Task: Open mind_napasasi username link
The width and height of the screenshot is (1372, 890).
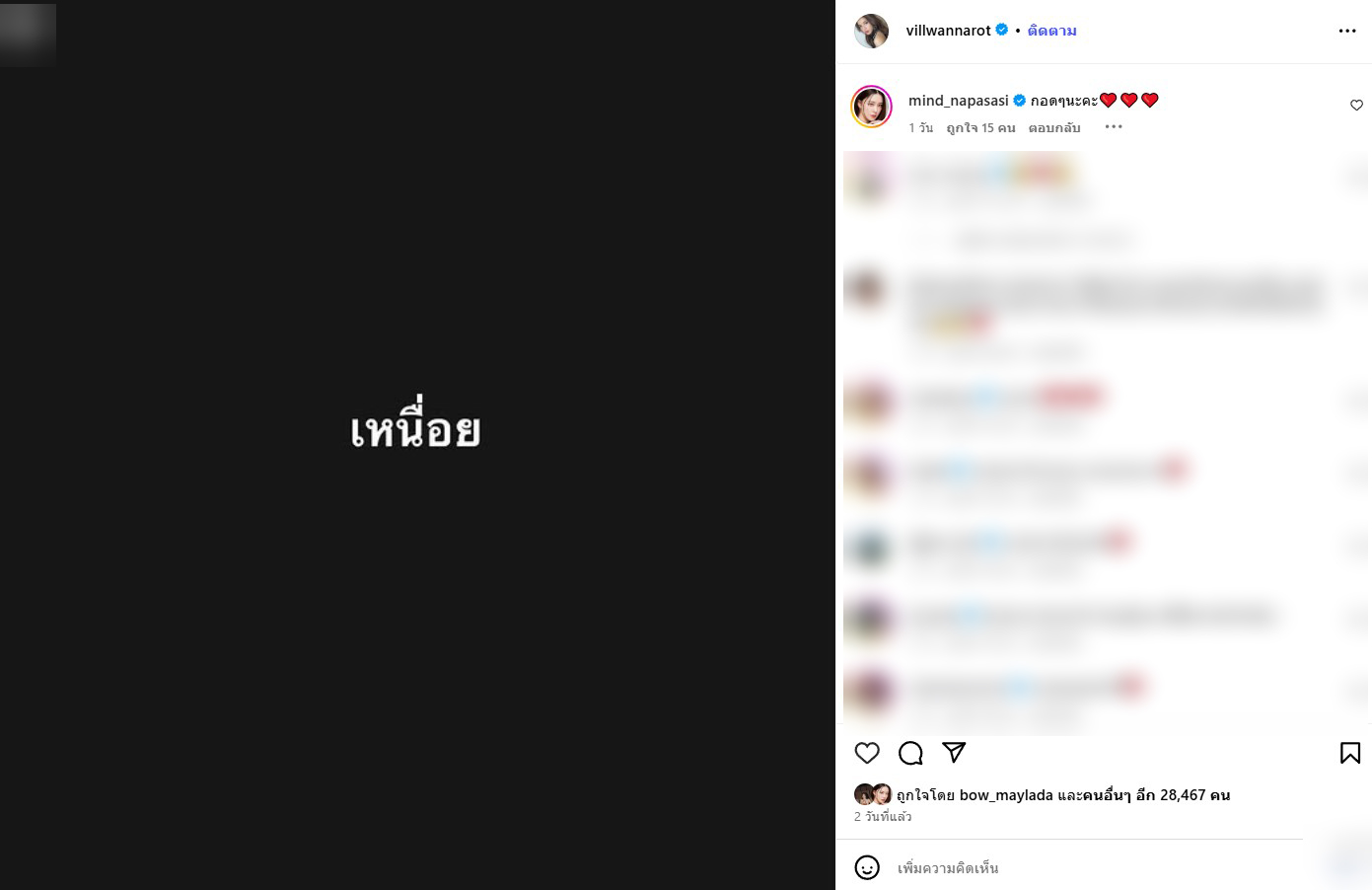Action: pyautogui.click(x=958, y=101)
